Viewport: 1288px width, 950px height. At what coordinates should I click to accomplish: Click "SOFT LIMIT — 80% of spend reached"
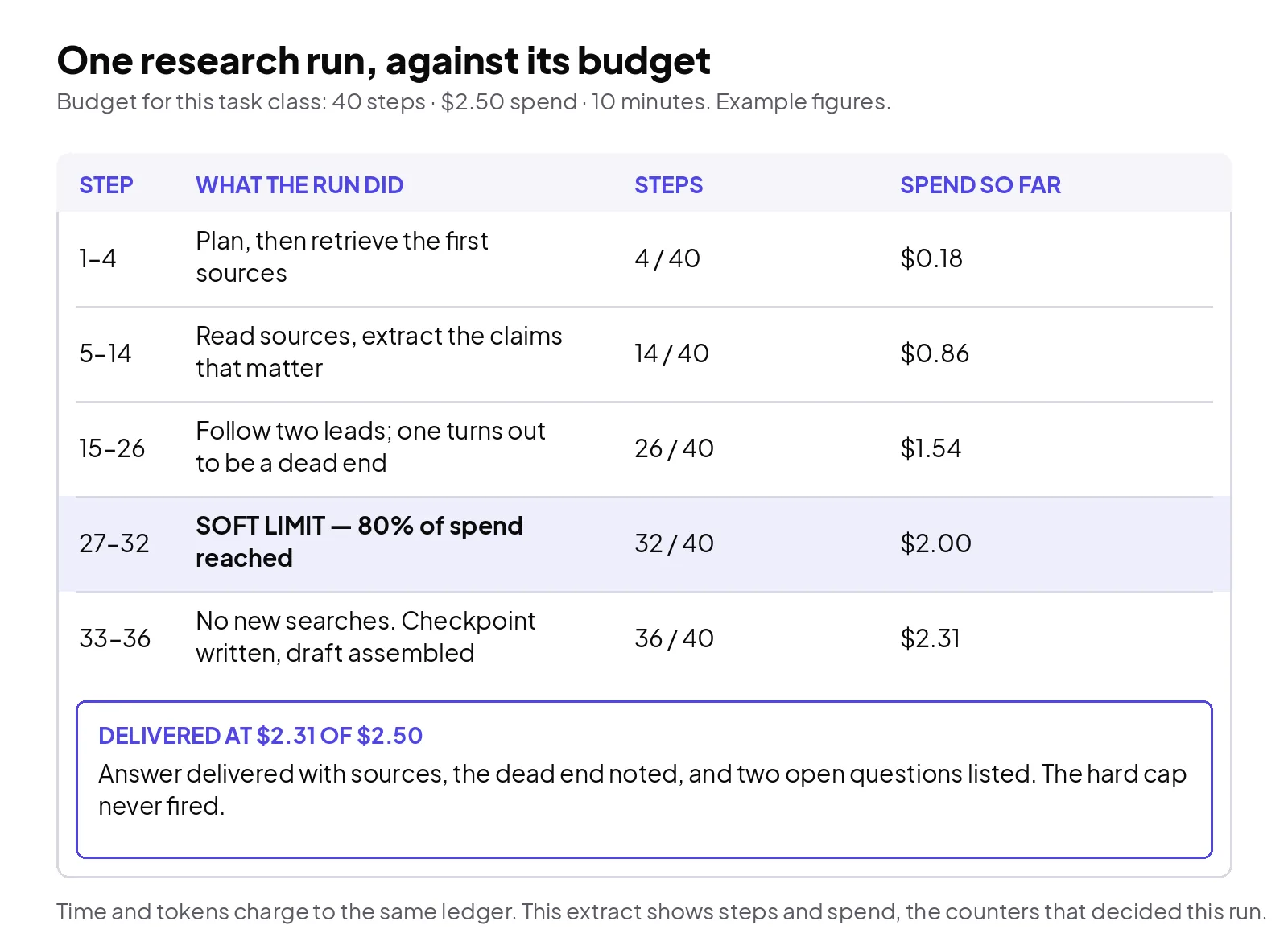(359, 543)
